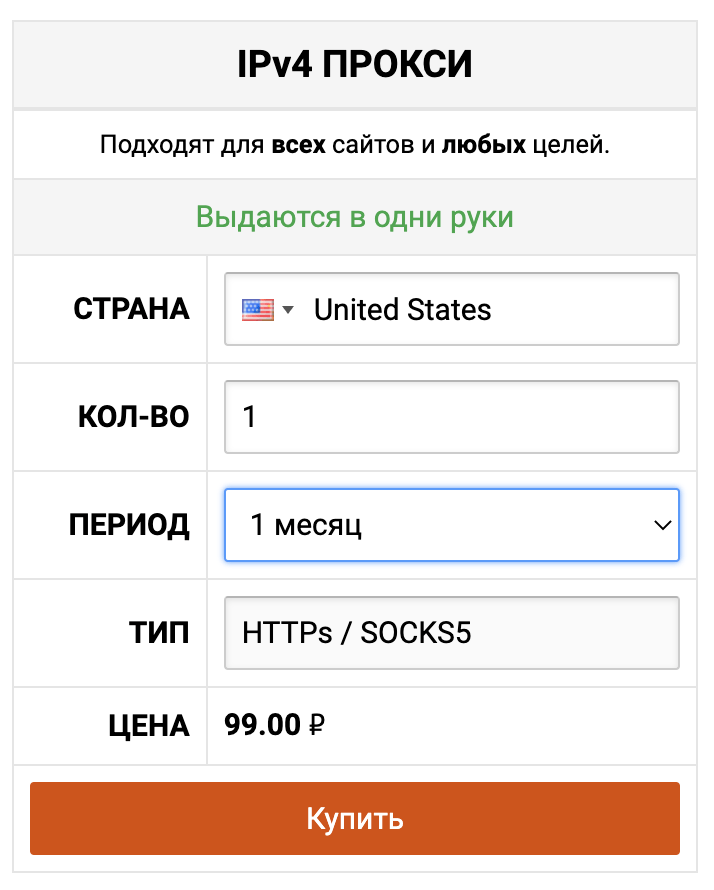Click the ТИП row label
The width and height of the screenshot is (714, 890).
click(160, 632)
